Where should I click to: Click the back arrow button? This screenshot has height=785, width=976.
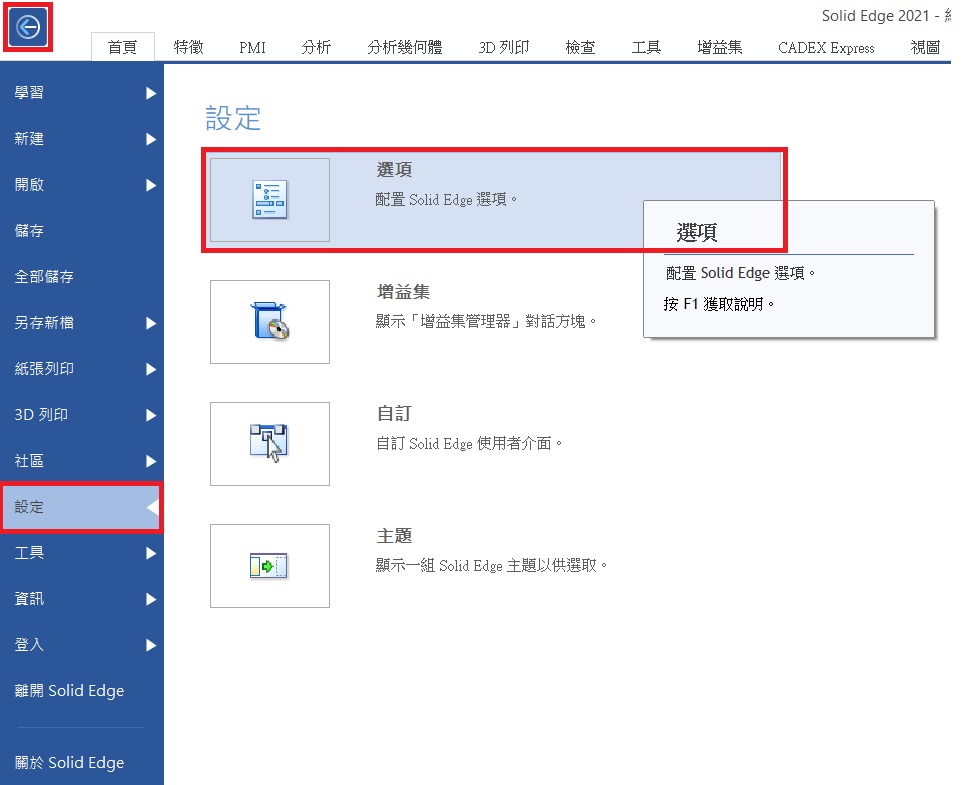[28, 27]
